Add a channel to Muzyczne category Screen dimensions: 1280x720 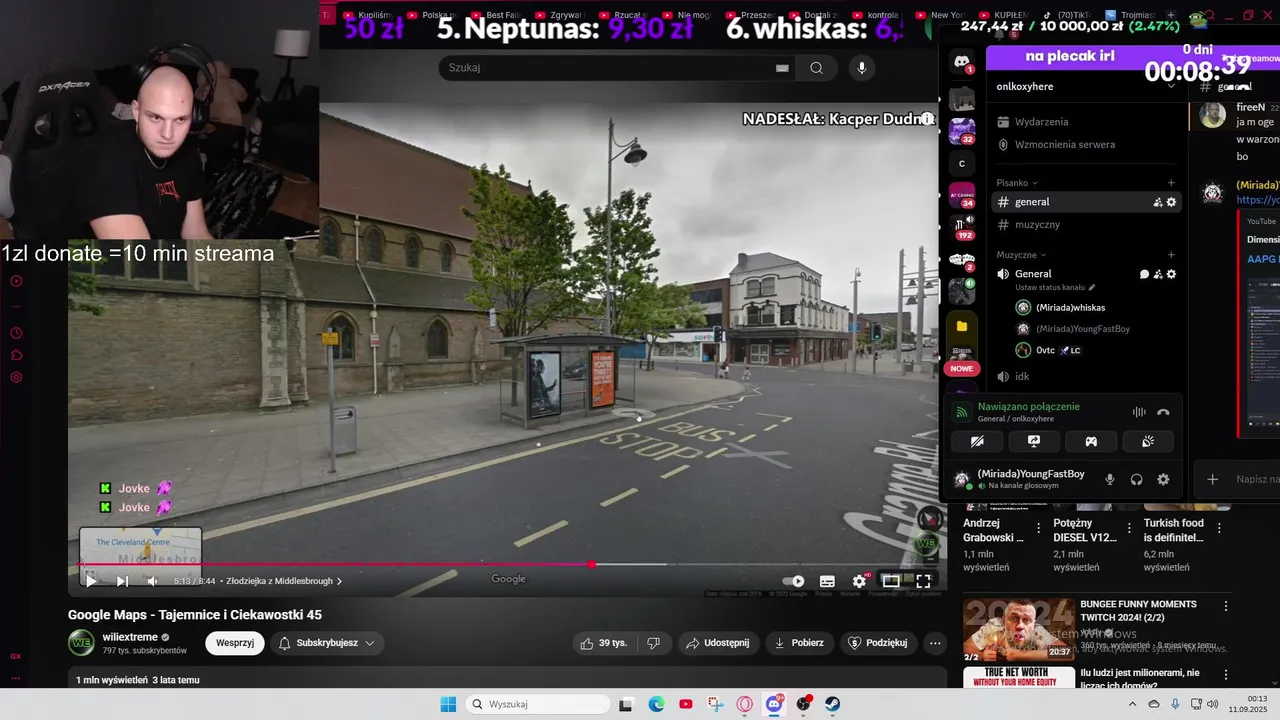tap(1171, 255)
